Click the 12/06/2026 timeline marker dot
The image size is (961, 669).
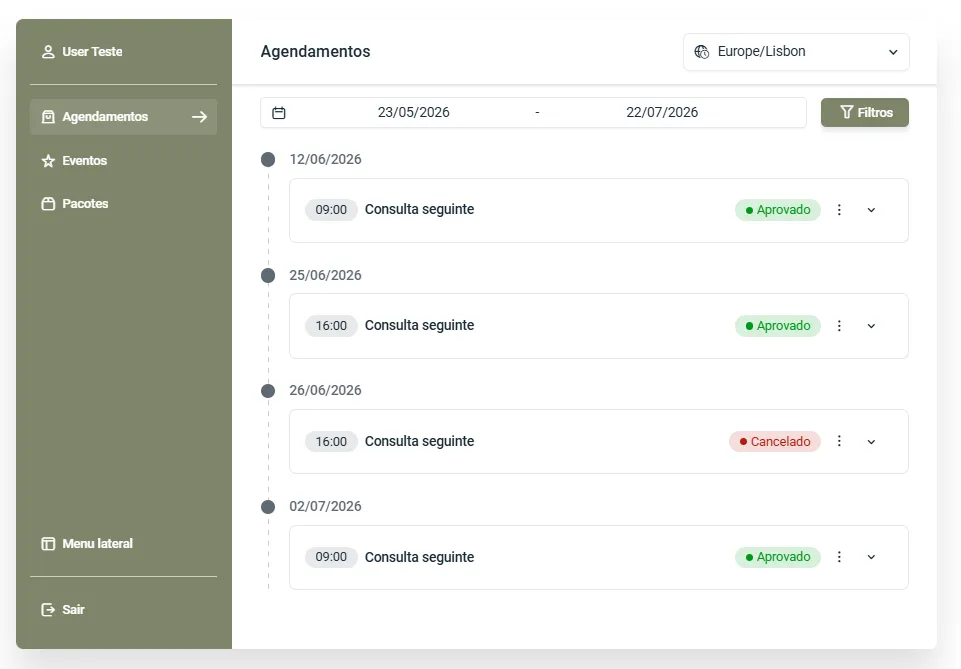(268, 160)
